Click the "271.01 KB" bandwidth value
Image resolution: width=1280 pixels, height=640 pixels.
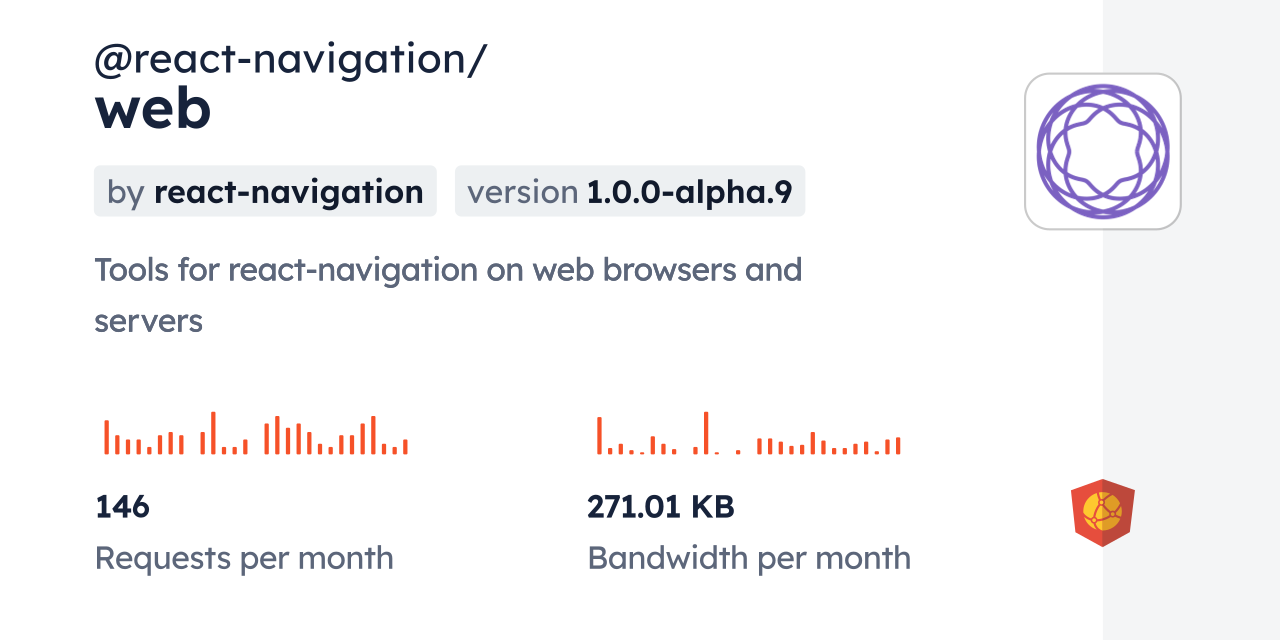coord(661,507)
